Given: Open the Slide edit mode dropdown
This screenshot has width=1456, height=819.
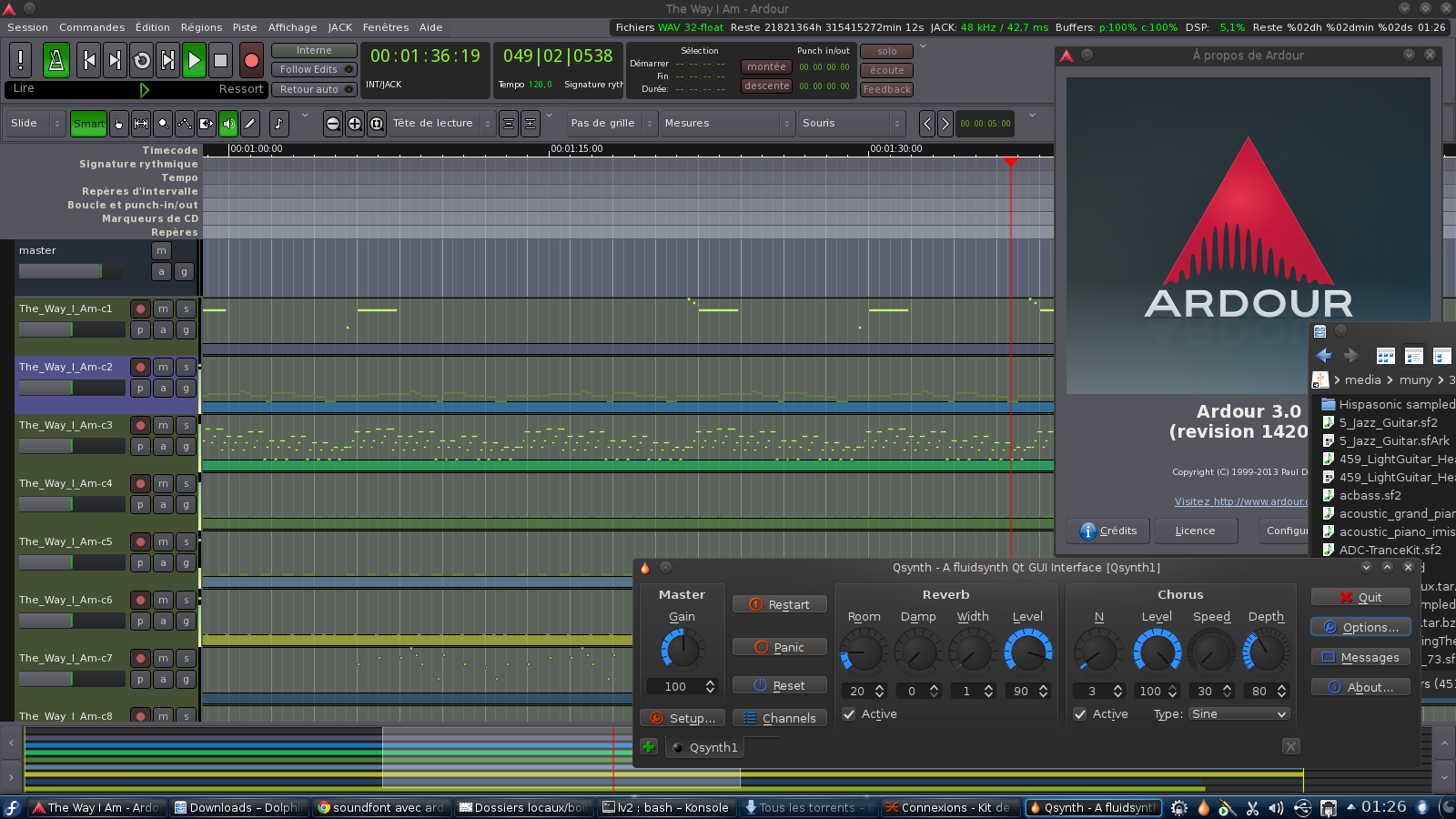Looking at the screenshot, I should coord(35,124).
